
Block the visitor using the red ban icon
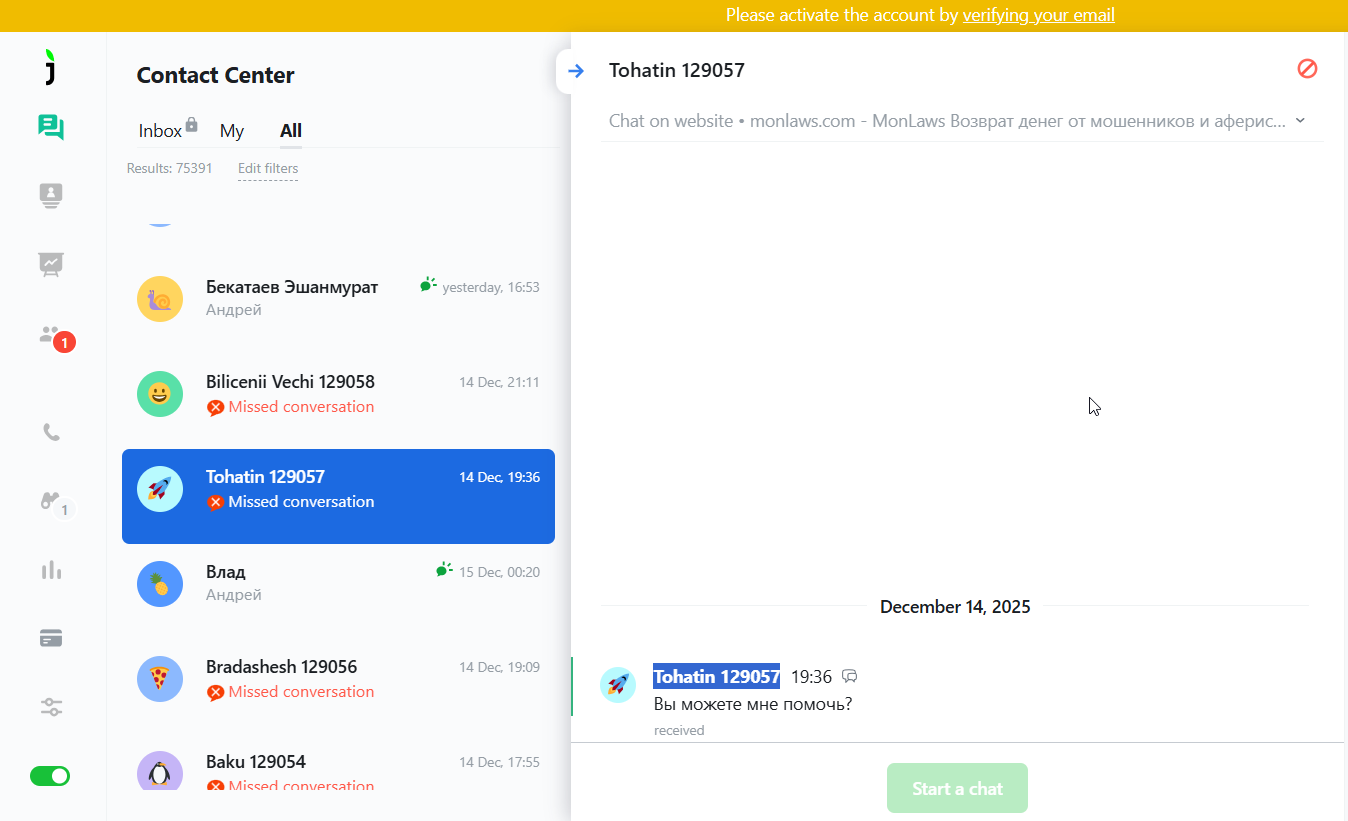1307,68
